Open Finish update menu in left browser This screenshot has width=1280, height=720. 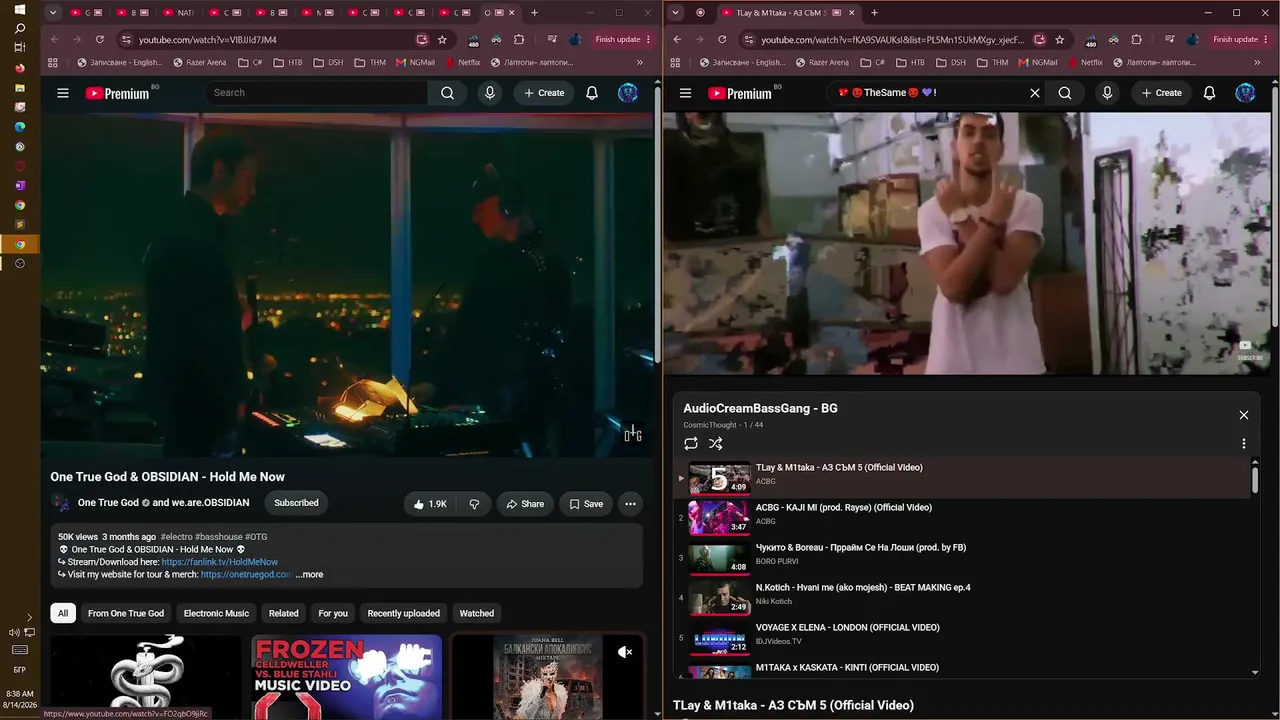click(623, 40)
